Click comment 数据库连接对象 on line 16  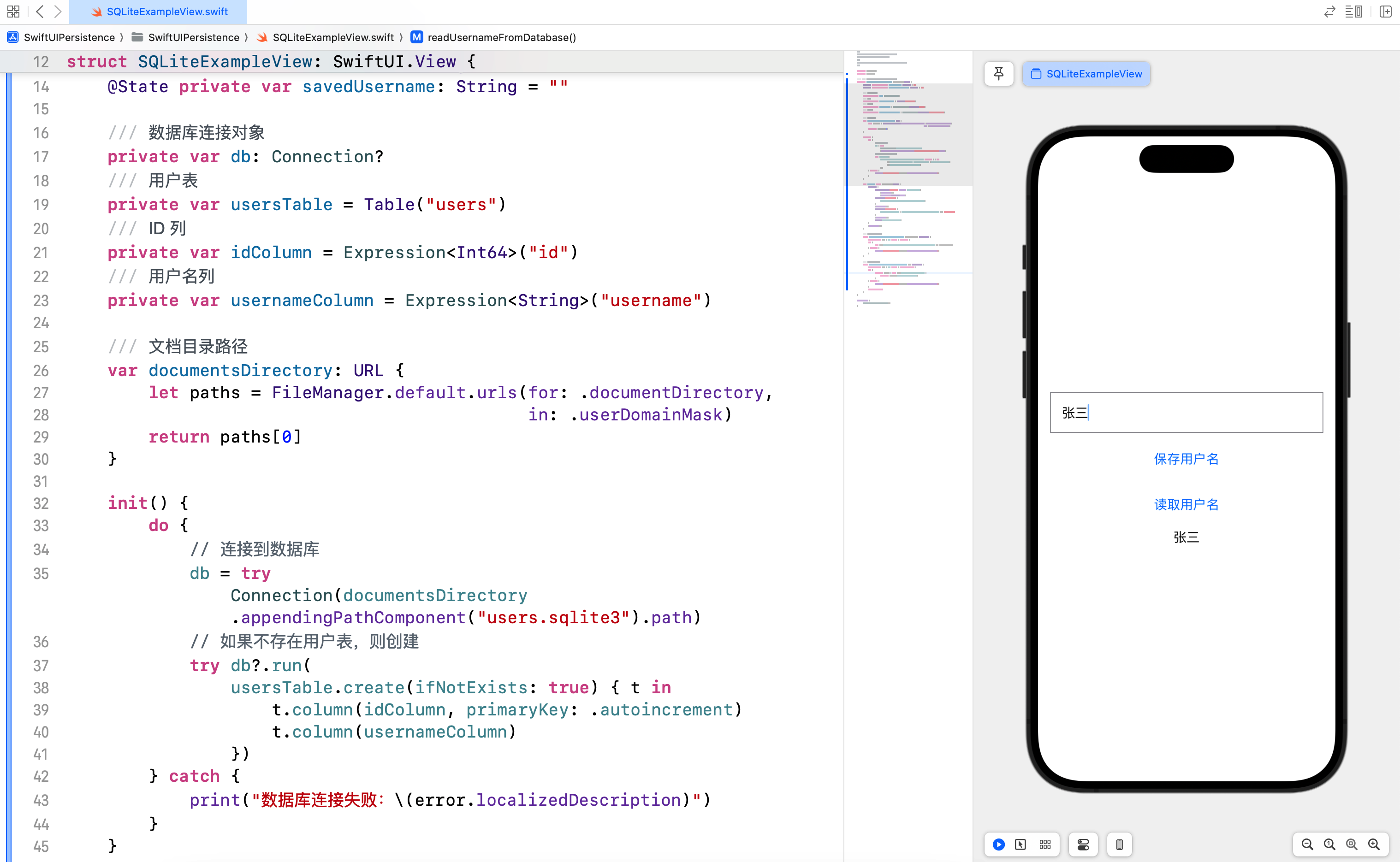(207, 133)
